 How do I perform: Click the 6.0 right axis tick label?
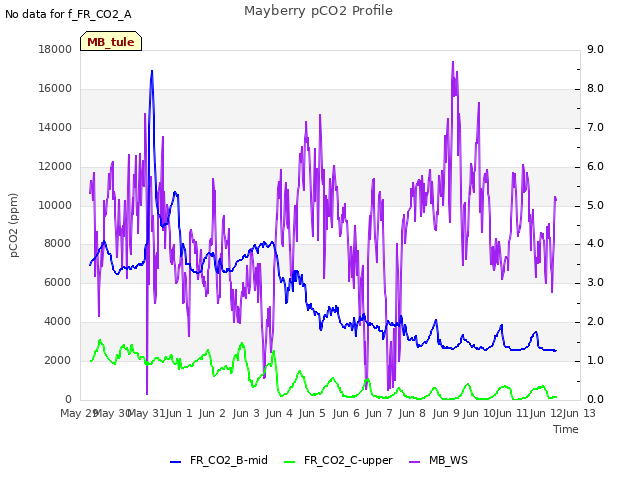click(595, 166)
